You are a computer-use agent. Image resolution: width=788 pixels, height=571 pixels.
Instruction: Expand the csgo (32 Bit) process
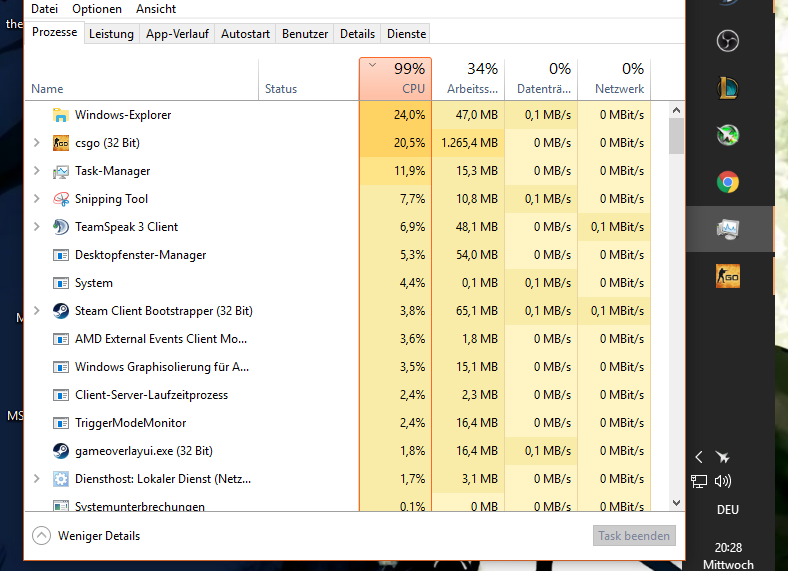coord(36,143)
